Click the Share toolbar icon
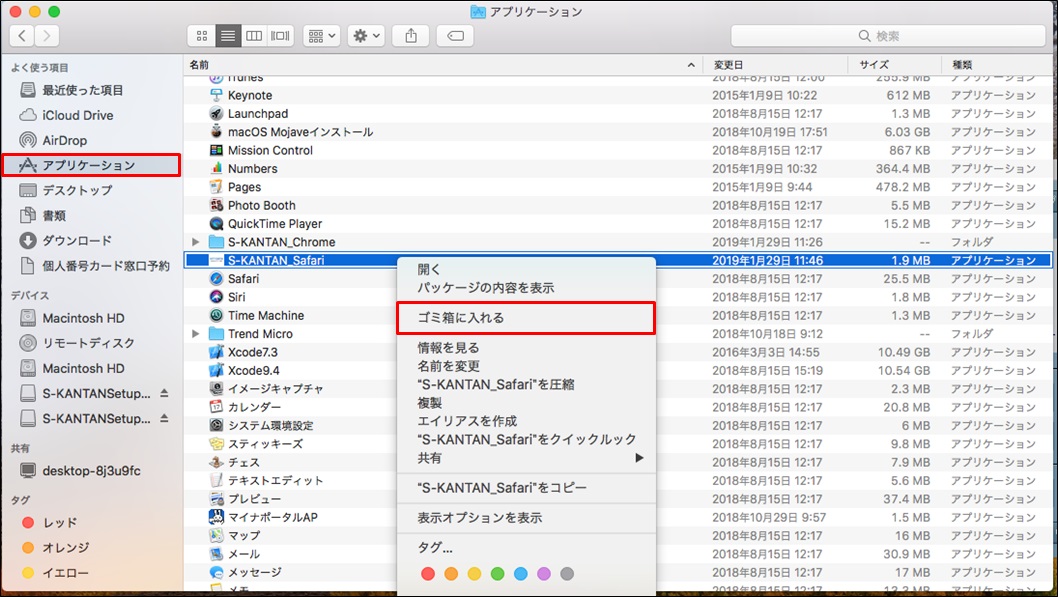 [x=411, y=35]
